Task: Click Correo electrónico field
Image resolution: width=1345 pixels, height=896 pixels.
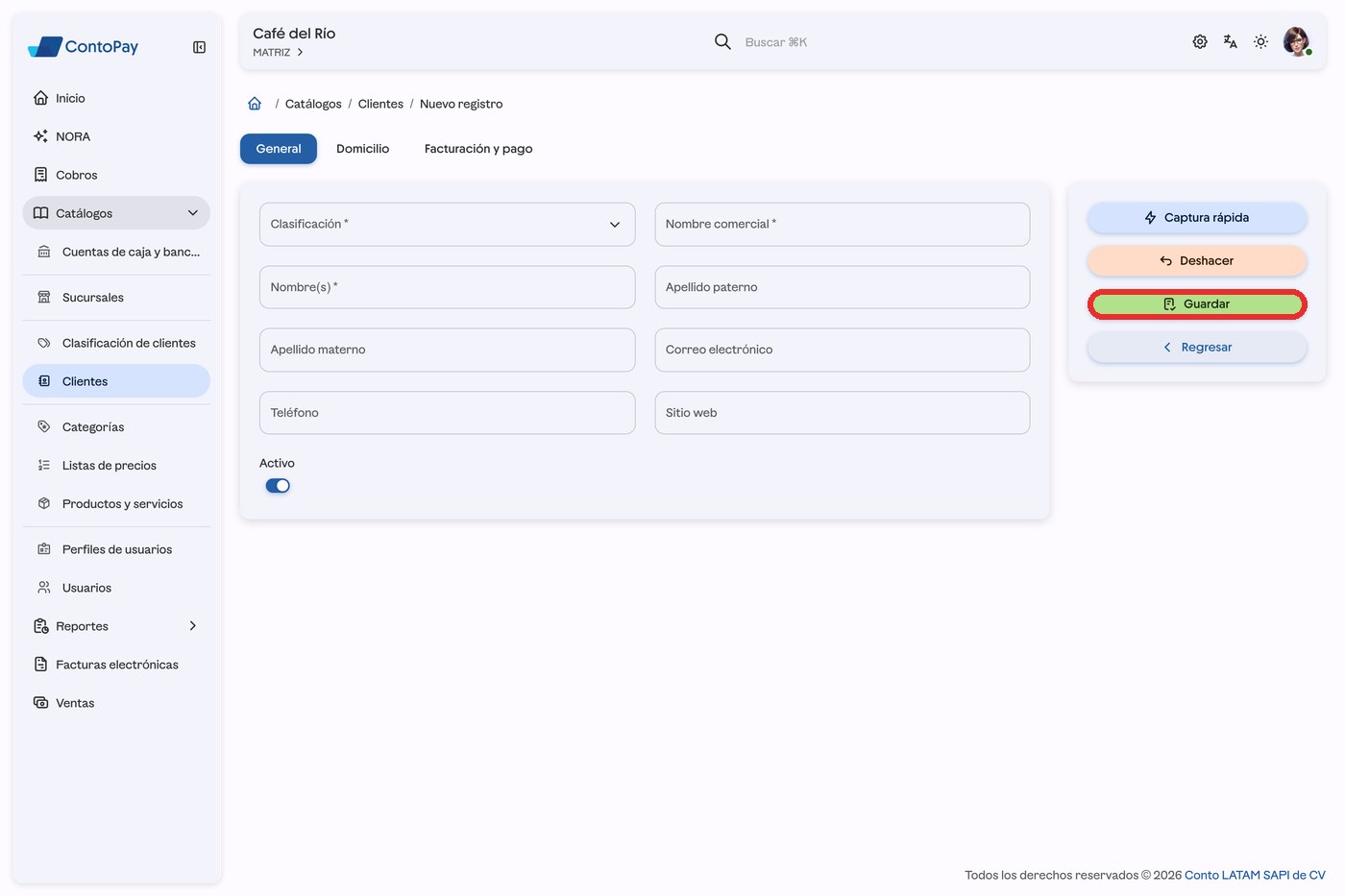Action: click(843, 350)
